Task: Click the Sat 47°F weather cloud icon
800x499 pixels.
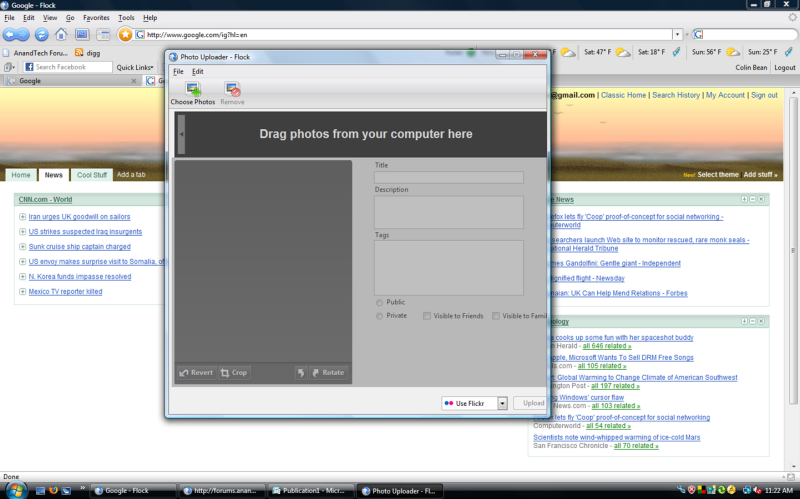Action: click(x=623, y=52)
